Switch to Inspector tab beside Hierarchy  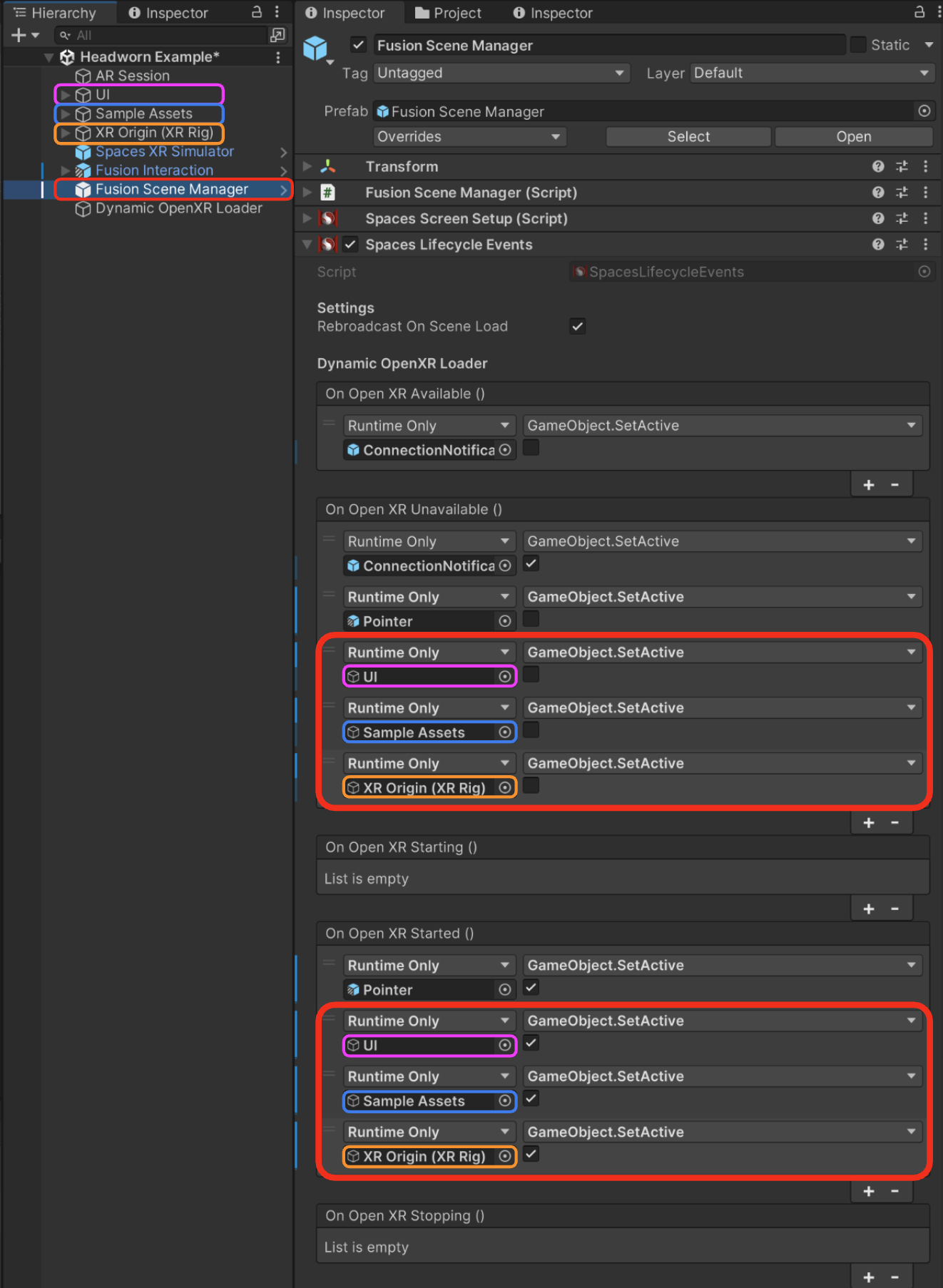point(168,13)
